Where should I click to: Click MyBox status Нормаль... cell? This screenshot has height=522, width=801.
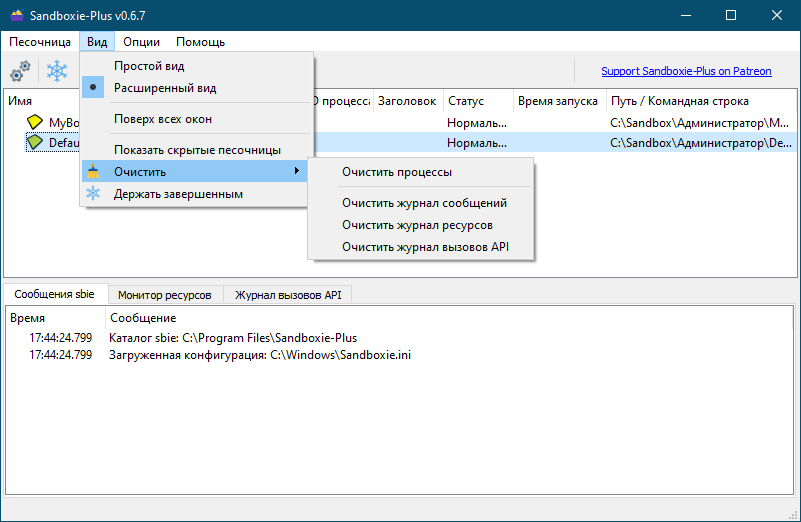click(477, 123)
